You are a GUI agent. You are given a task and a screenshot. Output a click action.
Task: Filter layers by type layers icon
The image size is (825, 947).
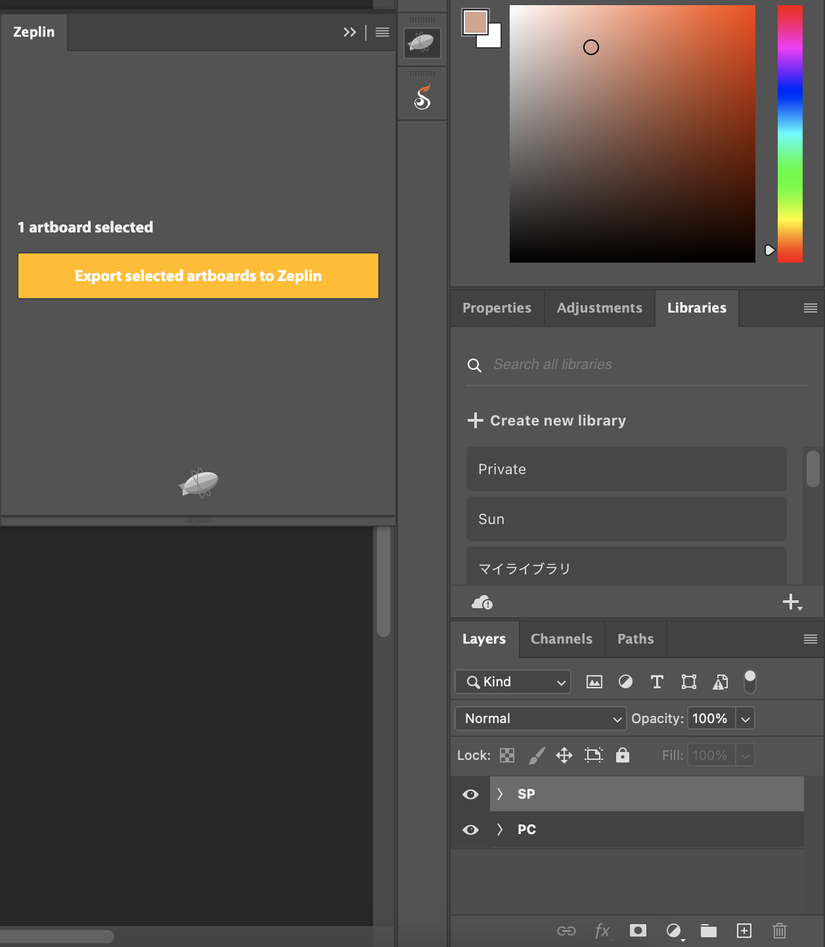pos(656,682)
